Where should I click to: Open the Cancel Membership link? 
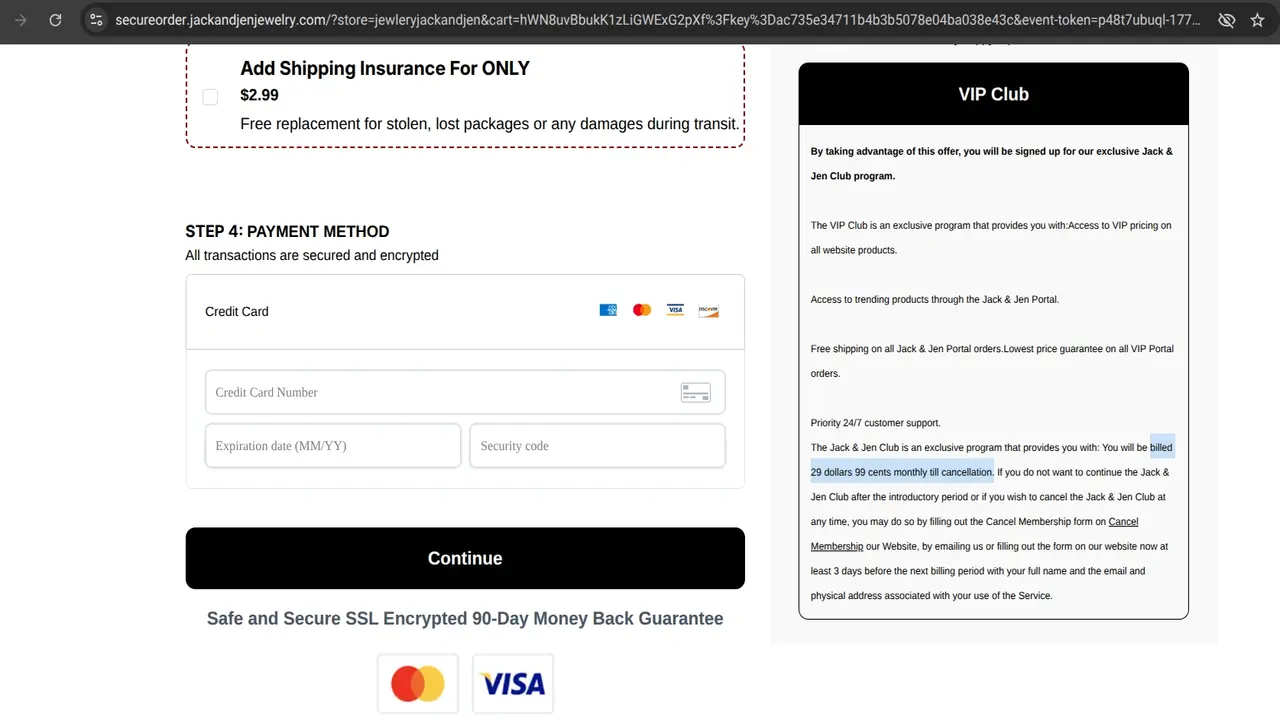[x=1123, y=522]
